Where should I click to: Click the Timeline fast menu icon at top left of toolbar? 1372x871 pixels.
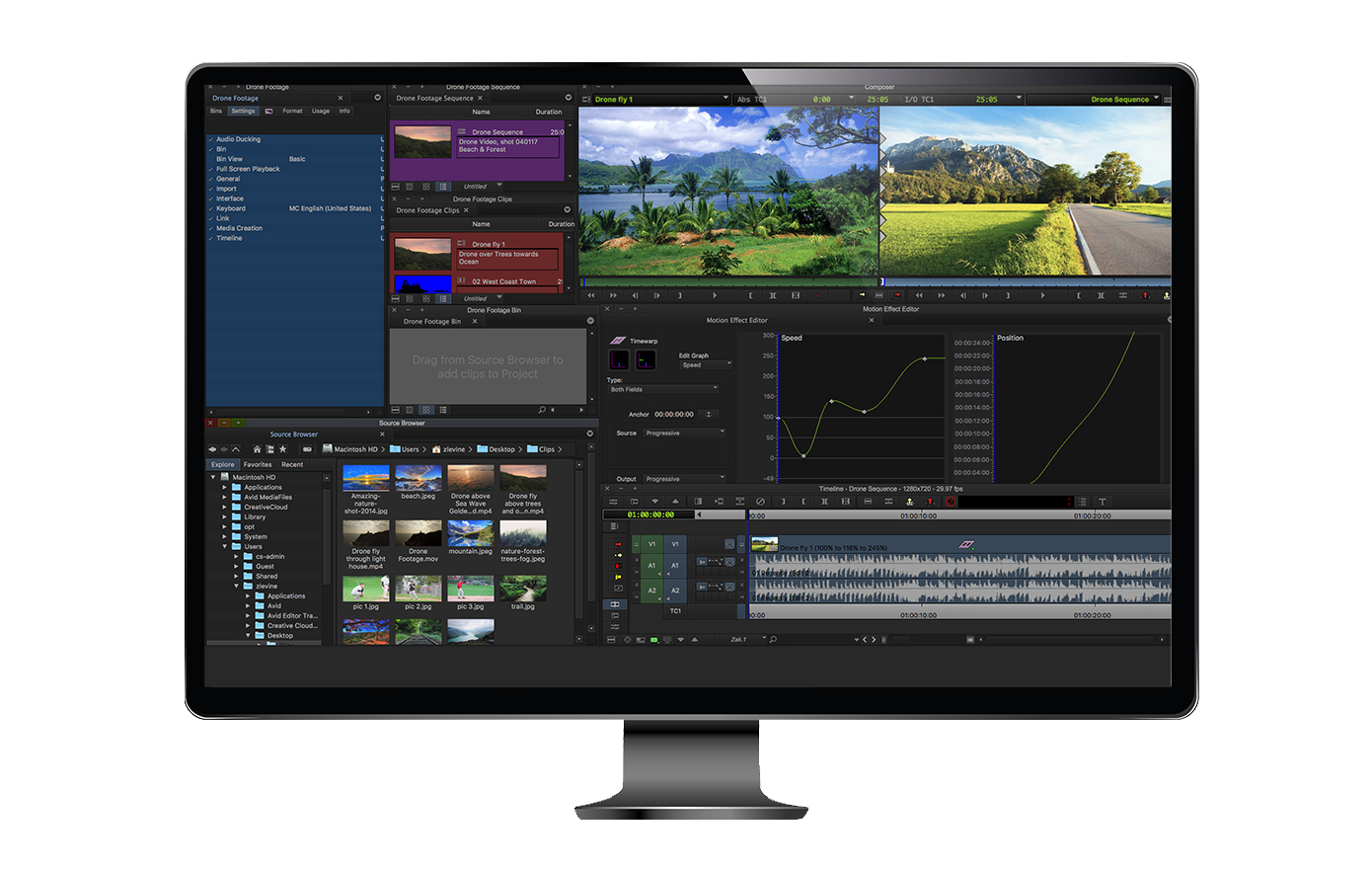click(x=613, y=502)
